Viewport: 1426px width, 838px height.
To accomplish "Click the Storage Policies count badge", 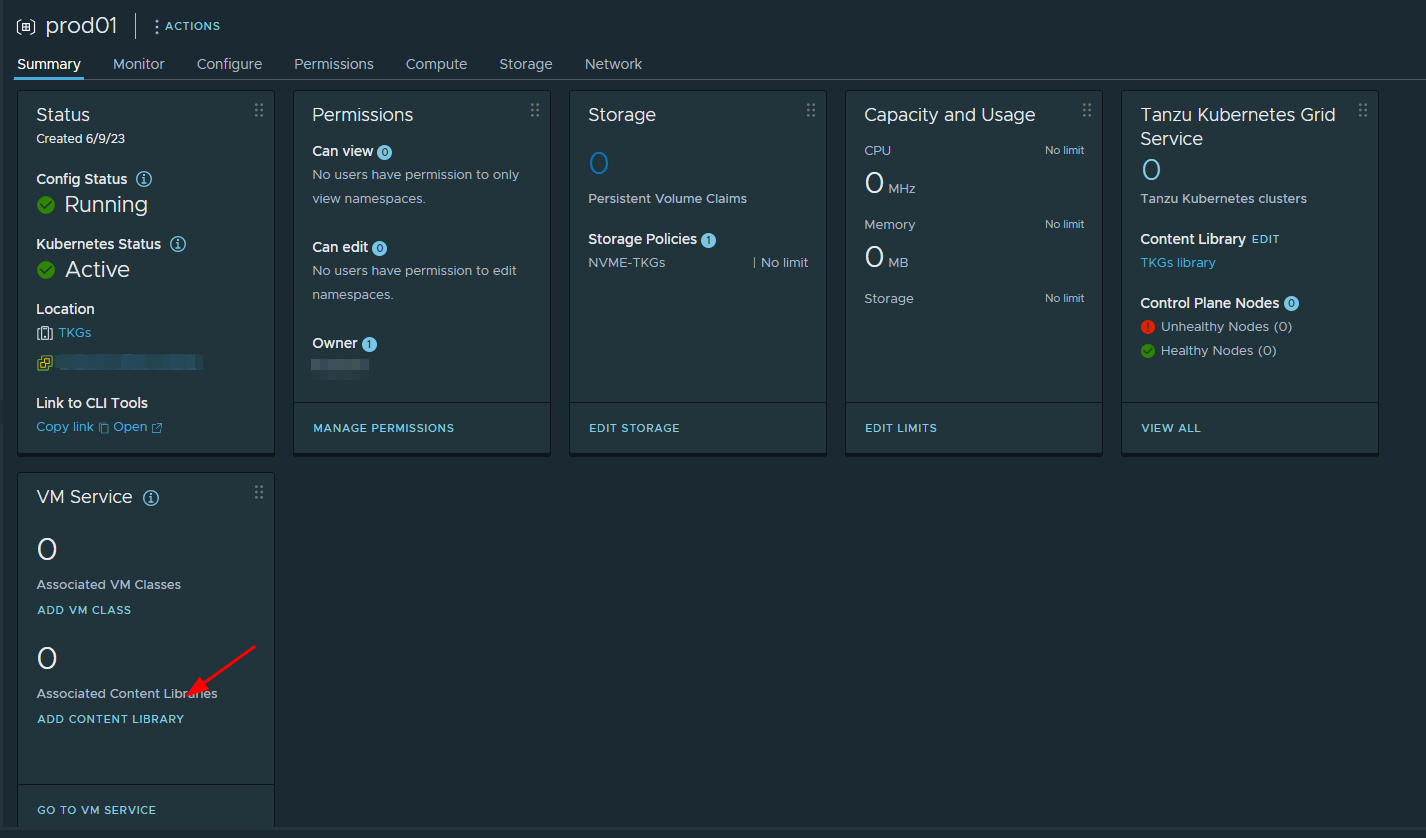I will [708, 240].
